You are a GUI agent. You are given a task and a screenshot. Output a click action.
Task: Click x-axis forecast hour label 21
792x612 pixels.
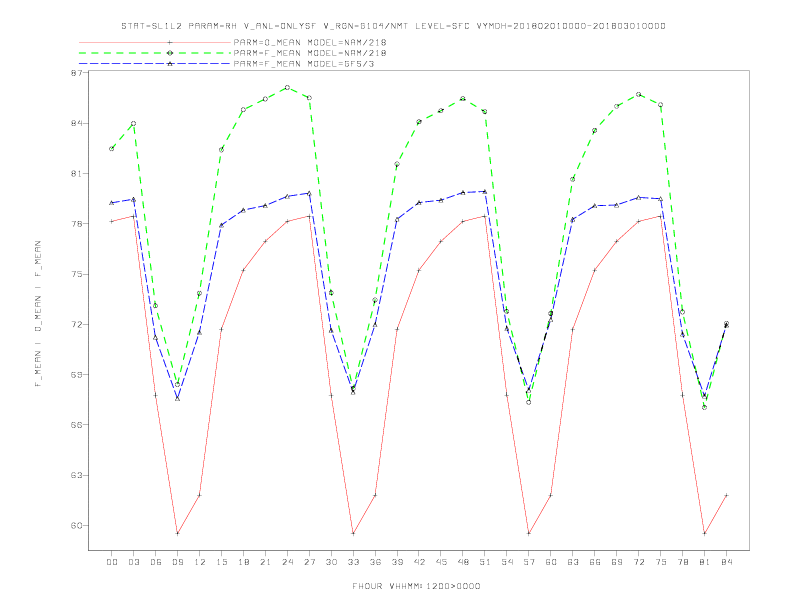click(x=265, y=562)
